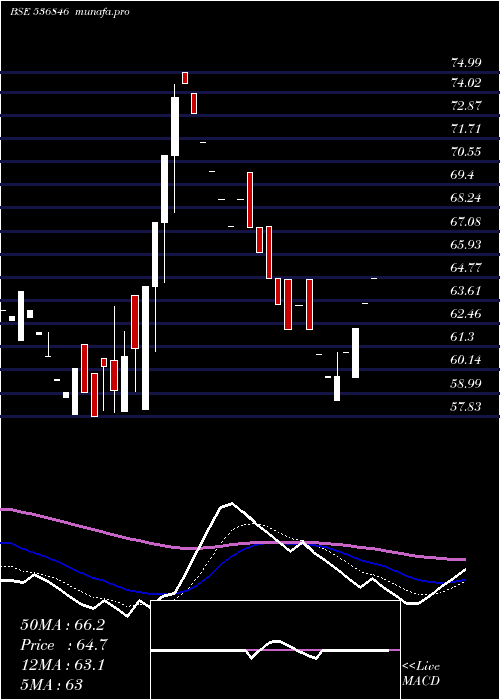500x700 pixels.
Task: Click the 74.02 price axis label
Action: (466, 83)
